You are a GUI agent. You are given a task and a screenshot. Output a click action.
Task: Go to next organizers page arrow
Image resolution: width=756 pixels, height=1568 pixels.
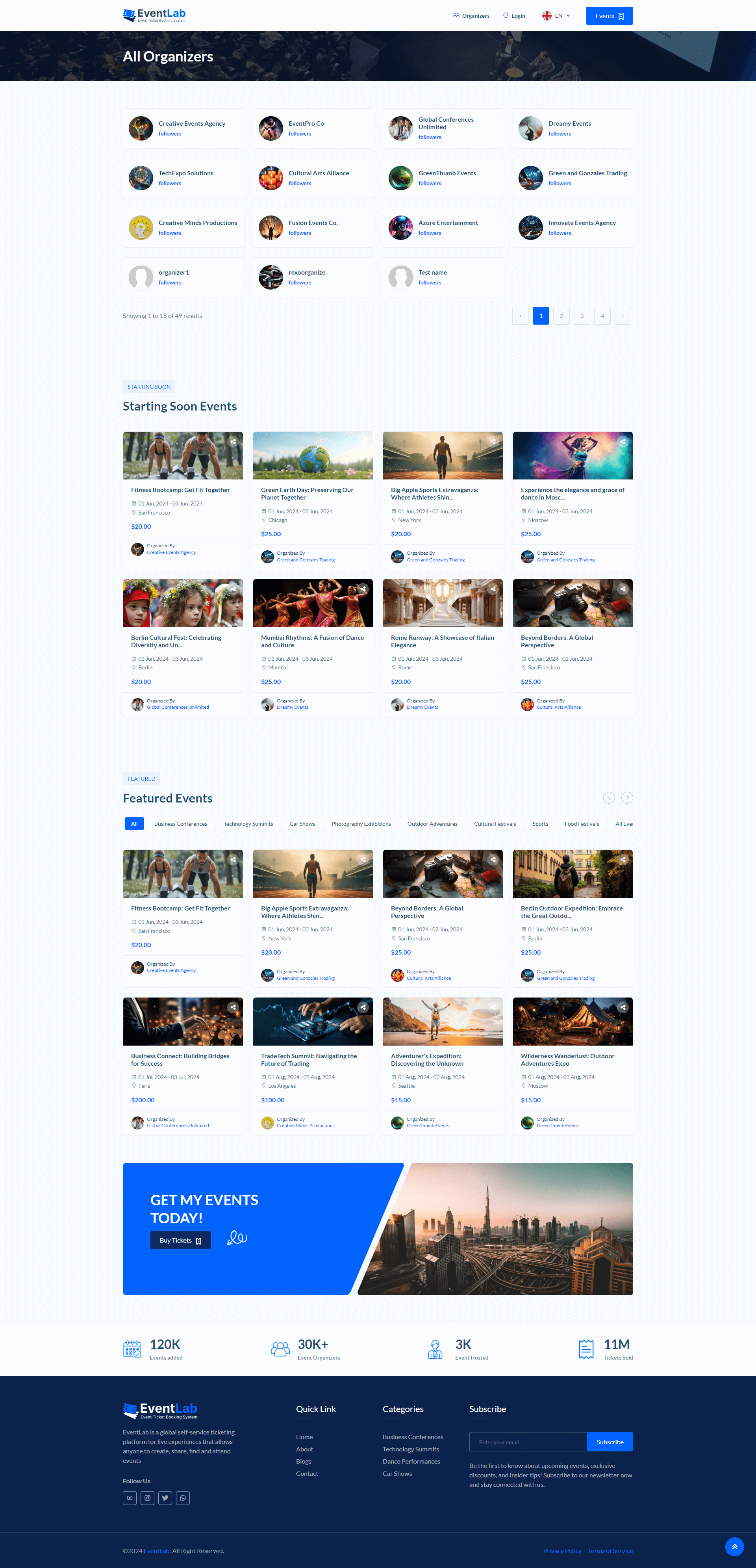pyautogui.click(x=622, y=316)
